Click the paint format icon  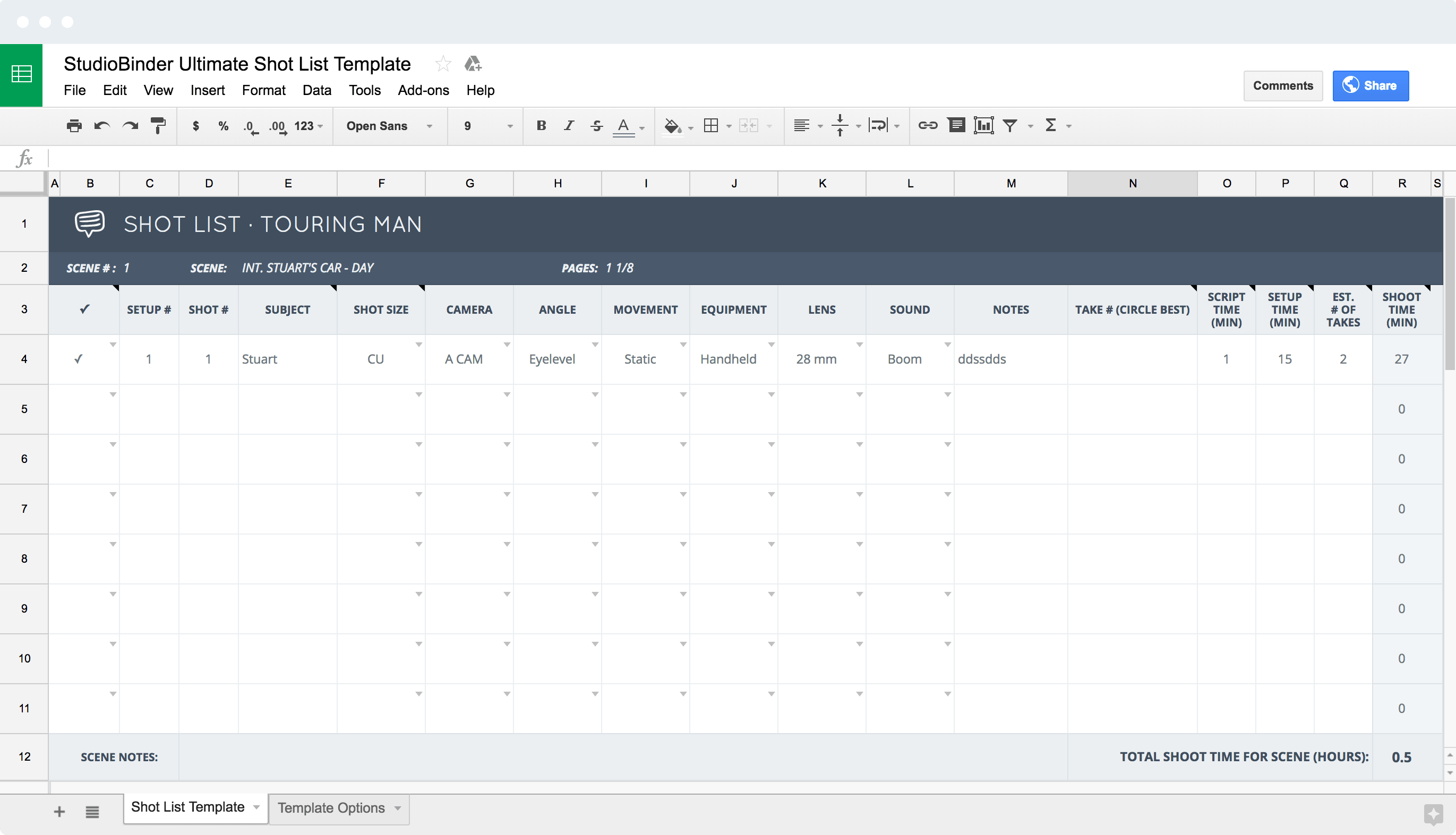pyautogui.click(x=160, y=124)
